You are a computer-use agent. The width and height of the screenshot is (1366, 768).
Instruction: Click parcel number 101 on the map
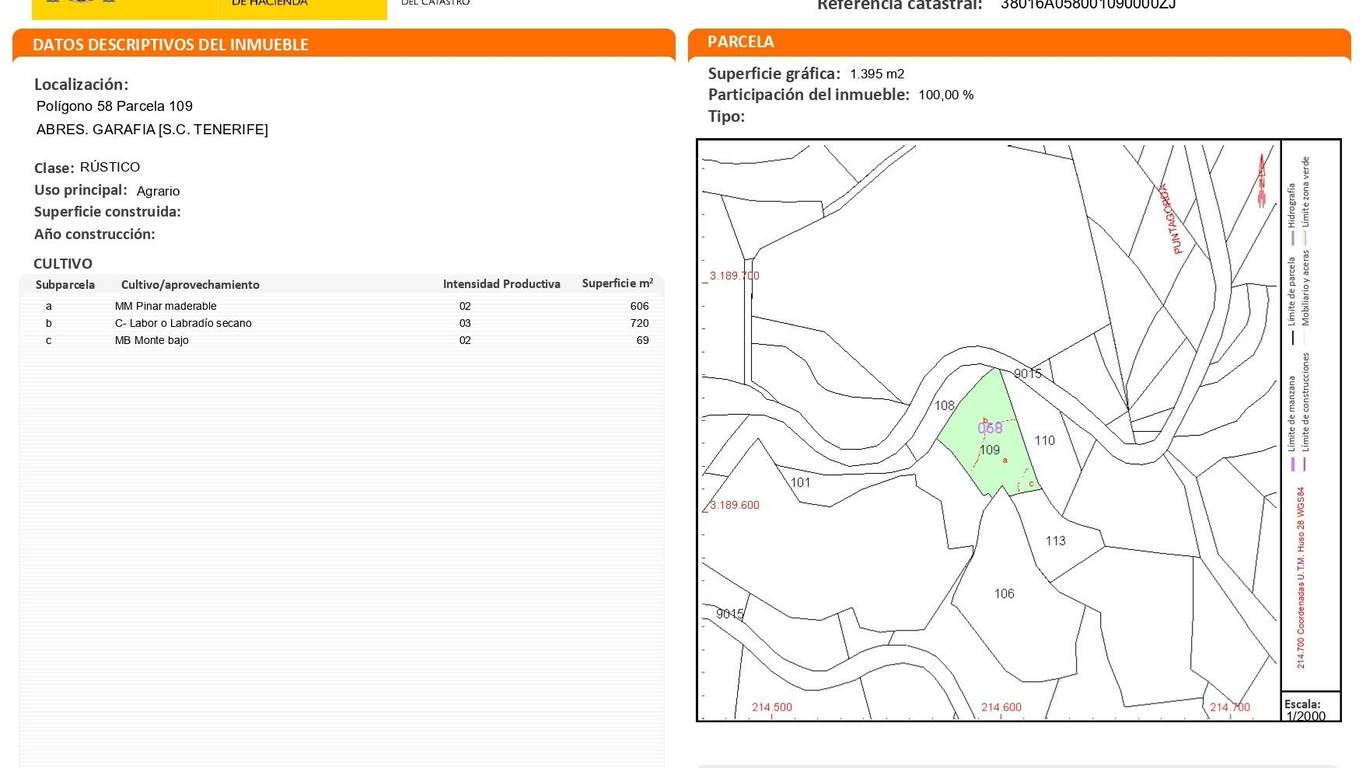click(x=800, y=483)
